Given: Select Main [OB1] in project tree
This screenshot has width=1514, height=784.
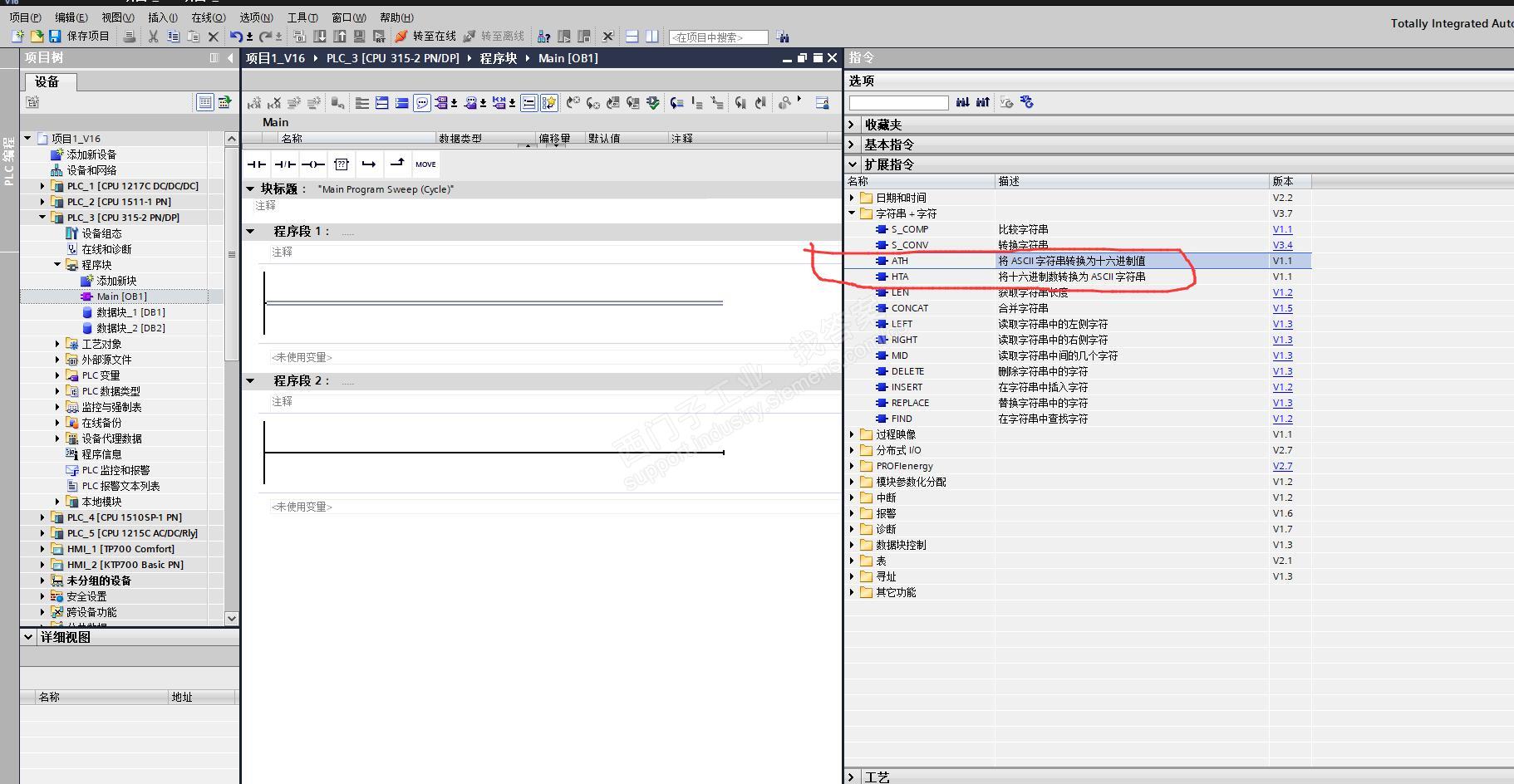Looking at the screenshot, I should [121, 296].
